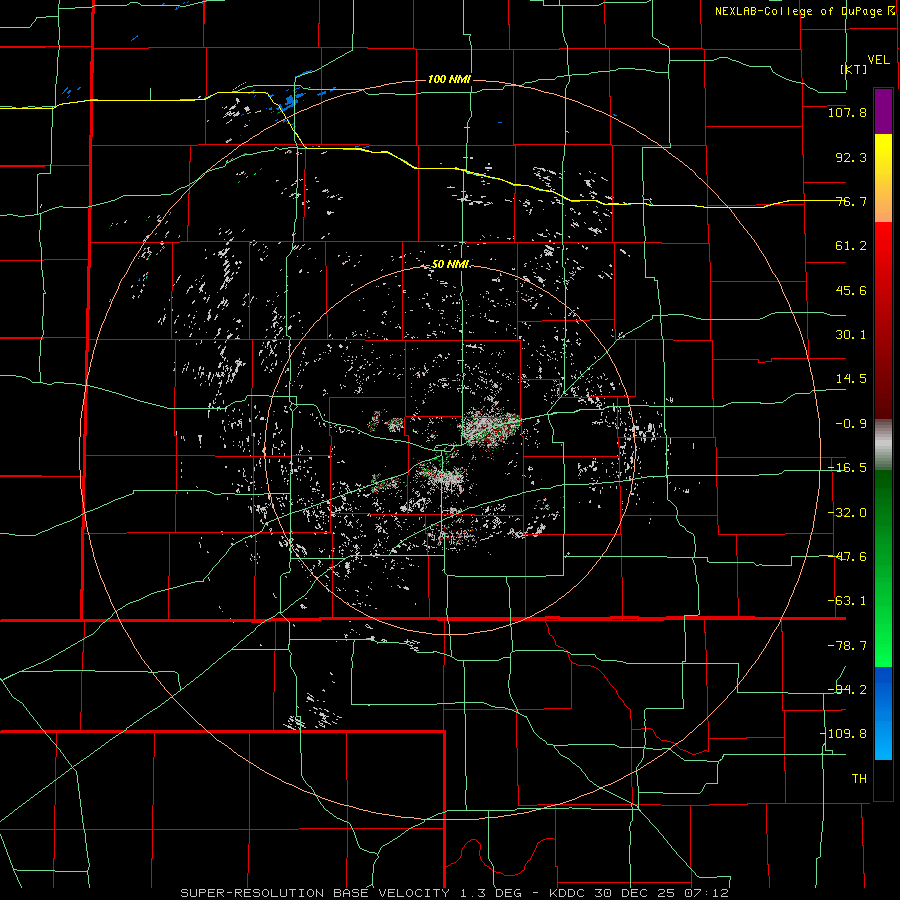Click the 45.6 velocity scale value
Screen dimensions: 900x900
click(851, 290)
